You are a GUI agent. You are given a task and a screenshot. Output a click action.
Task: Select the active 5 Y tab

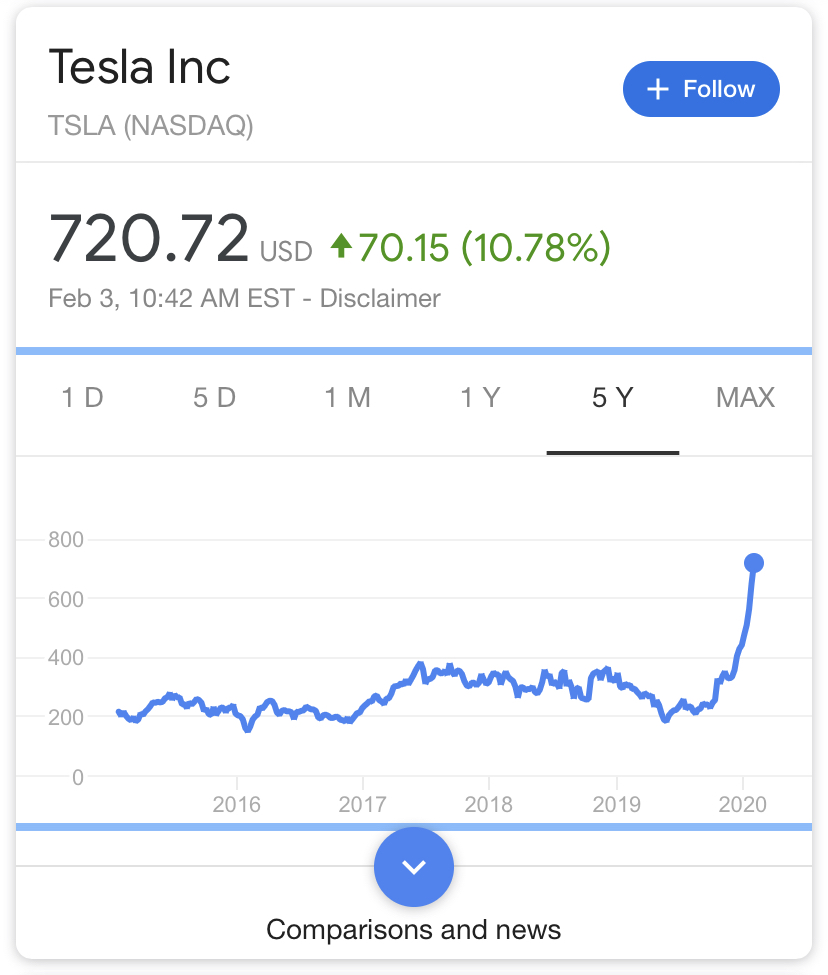click(x=612, y=398)
